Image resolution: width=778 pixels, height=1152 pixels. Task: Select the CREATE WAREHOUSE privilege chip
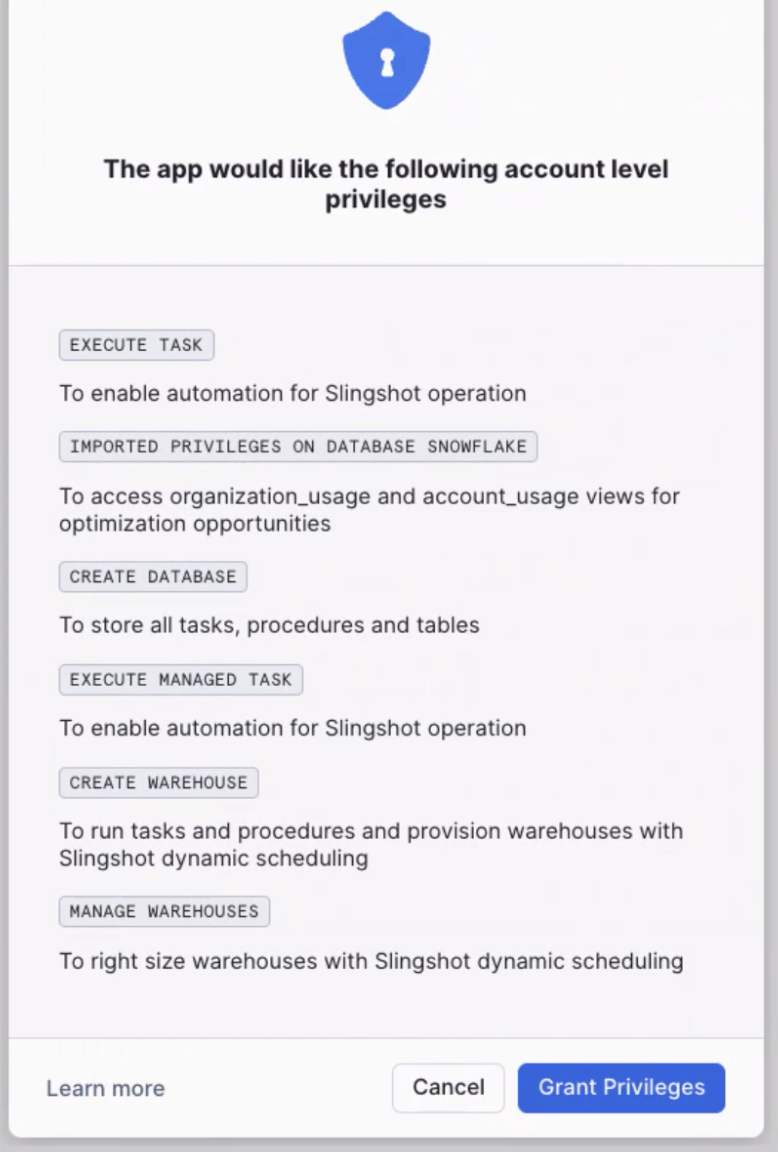[x=158, y=782]
